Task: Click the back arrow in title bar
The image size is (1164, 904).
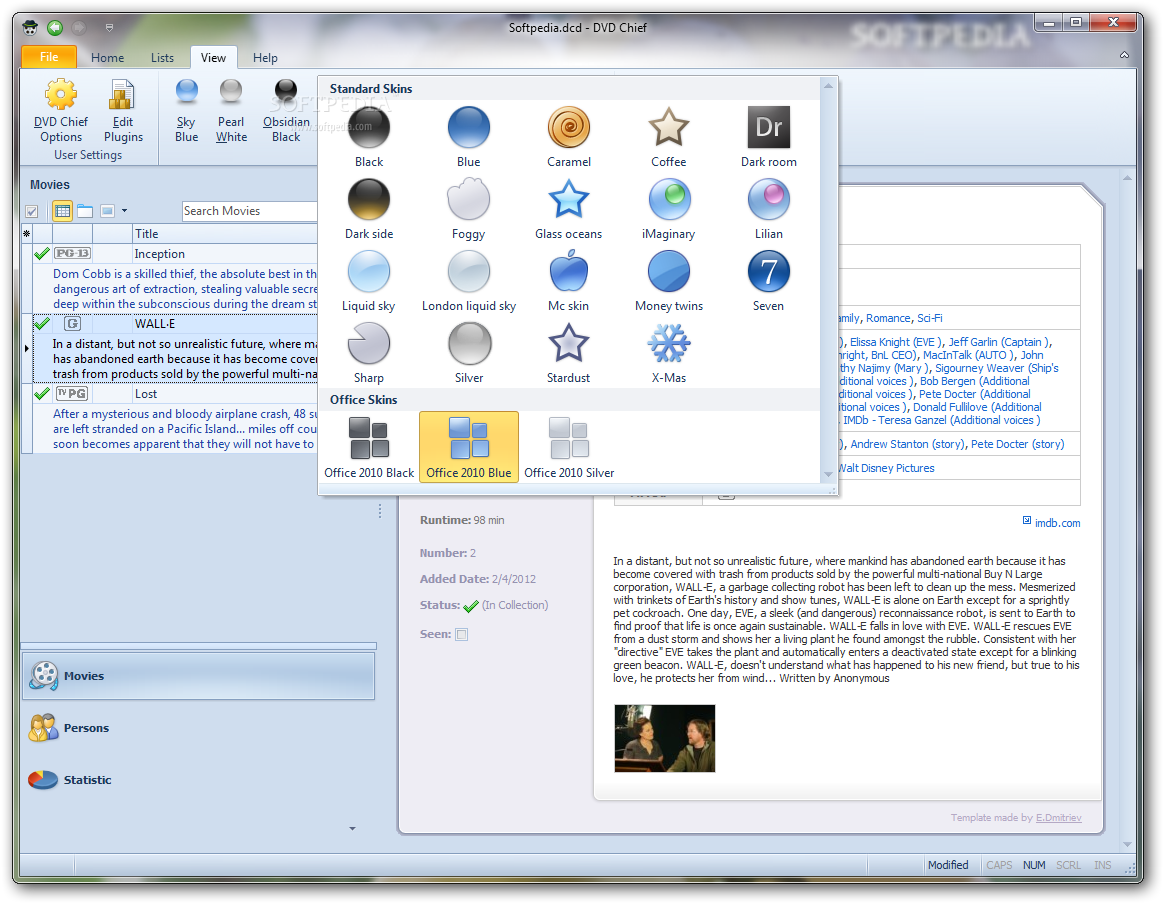Action: pos(55,27)
